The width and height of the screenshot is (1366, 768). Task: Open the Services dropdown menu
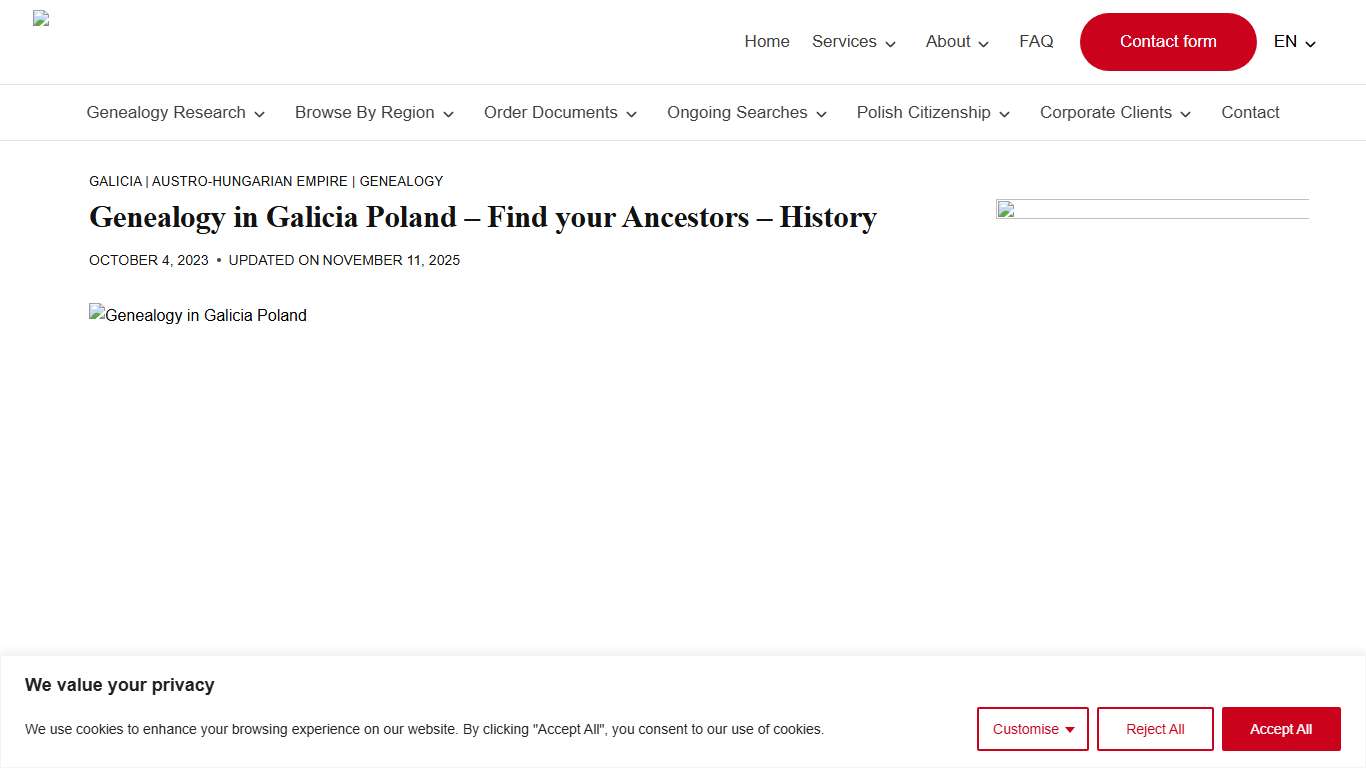(845, 41)
